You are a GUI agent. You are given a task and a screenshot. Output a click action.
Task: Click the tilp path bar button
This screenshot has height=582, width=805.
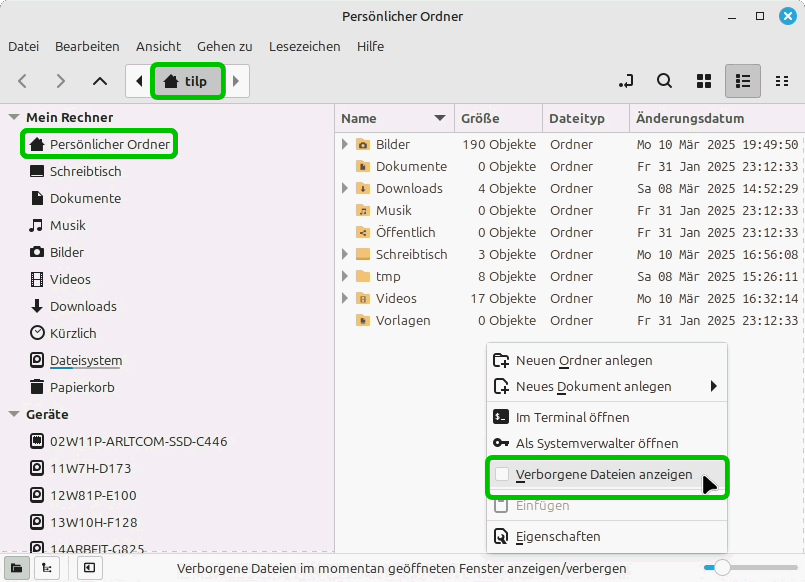(187, 81)
